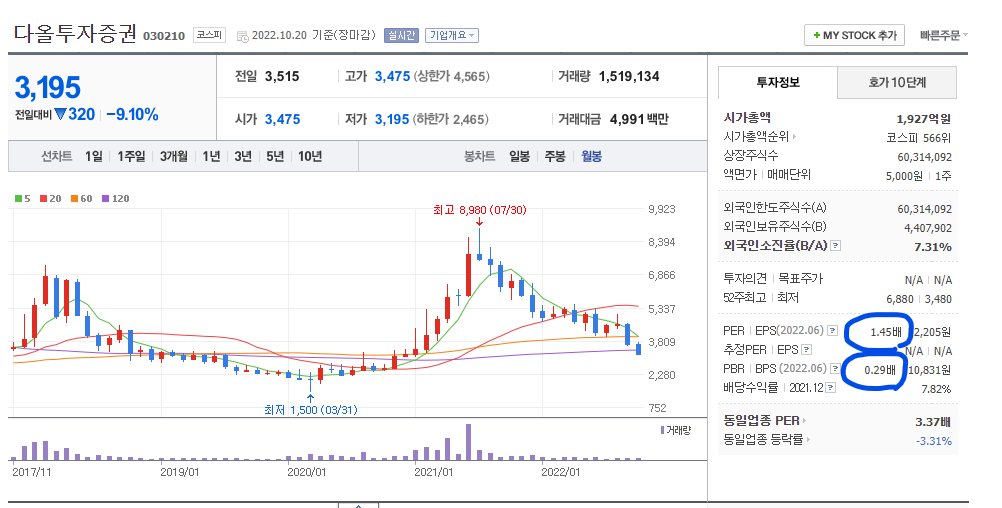Select the 1일 line chart range

[x=93, y=157]
